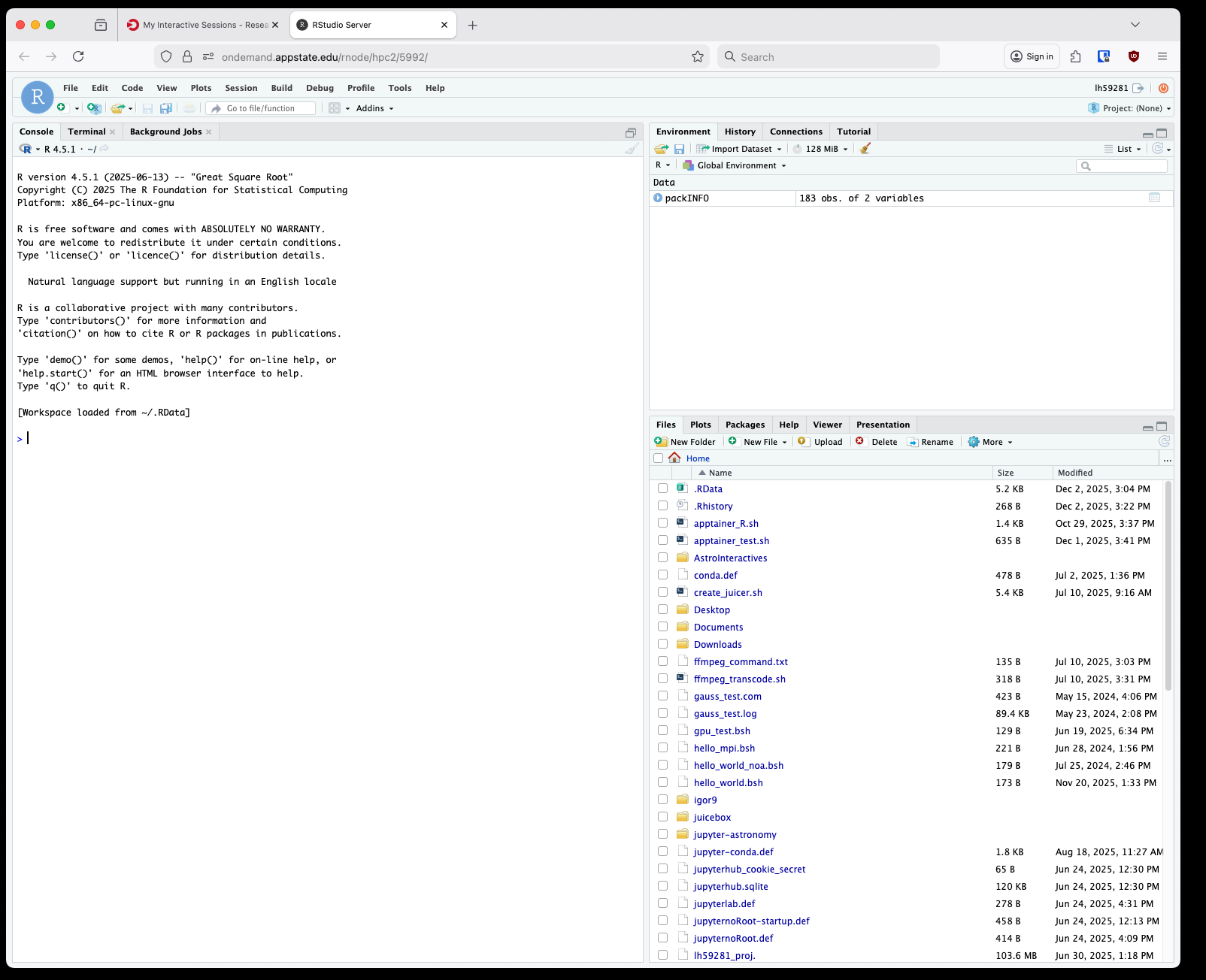The height and width of the screenshot is (980, 1206).
Task: Open the Import Dataset dropdown
Action: 740,149
